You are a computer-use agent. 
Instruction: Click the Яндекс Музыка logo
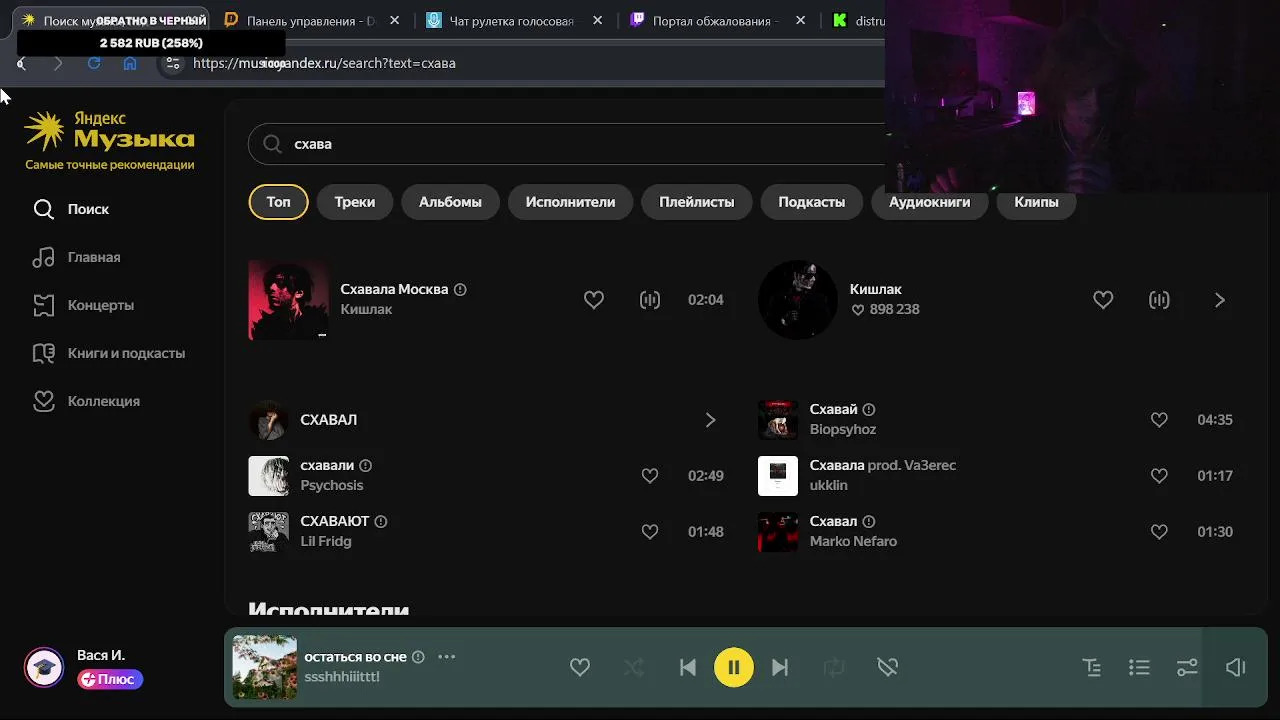click(109, 131)
